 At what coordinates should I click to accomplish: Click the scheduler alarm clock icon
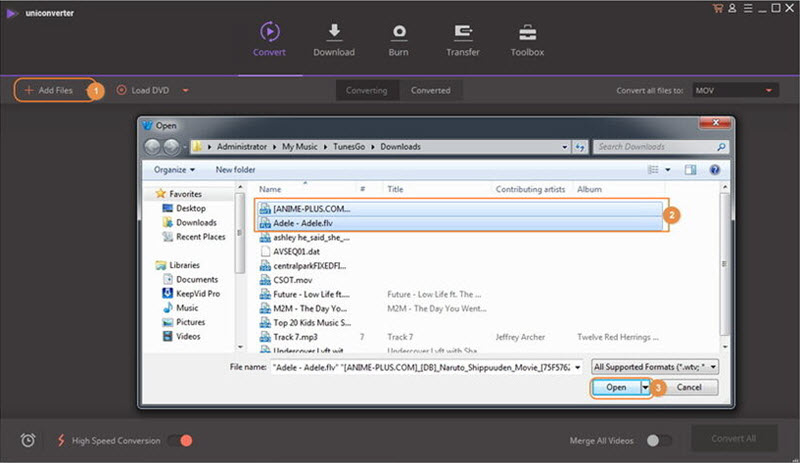pos(28,440)
